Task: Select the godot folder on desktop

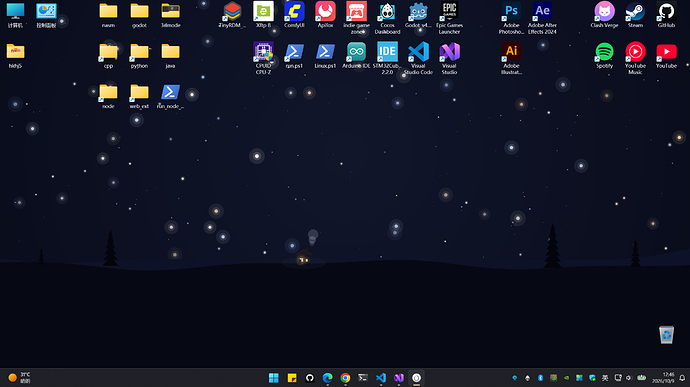Action: 139,15
